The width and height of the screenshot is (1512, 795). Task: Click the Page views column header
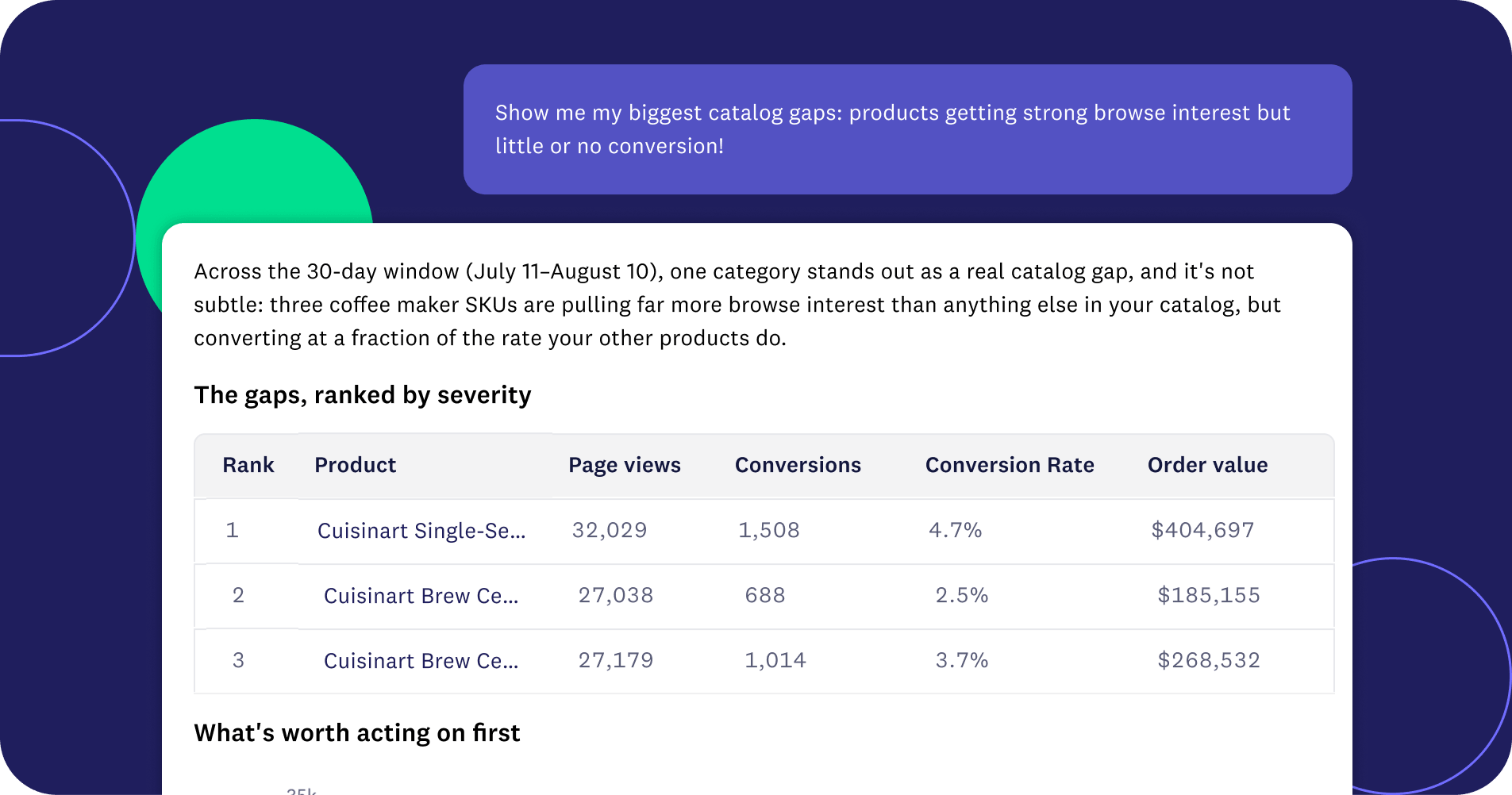click(625, 465)
